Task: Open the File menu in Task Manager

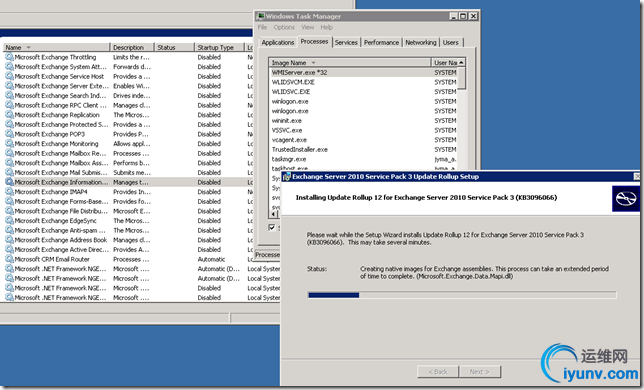Action: click(x=262, y=28)
